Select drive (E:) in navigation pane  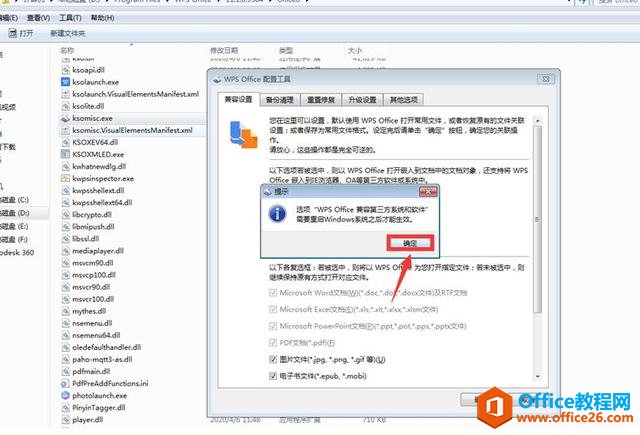15,226
